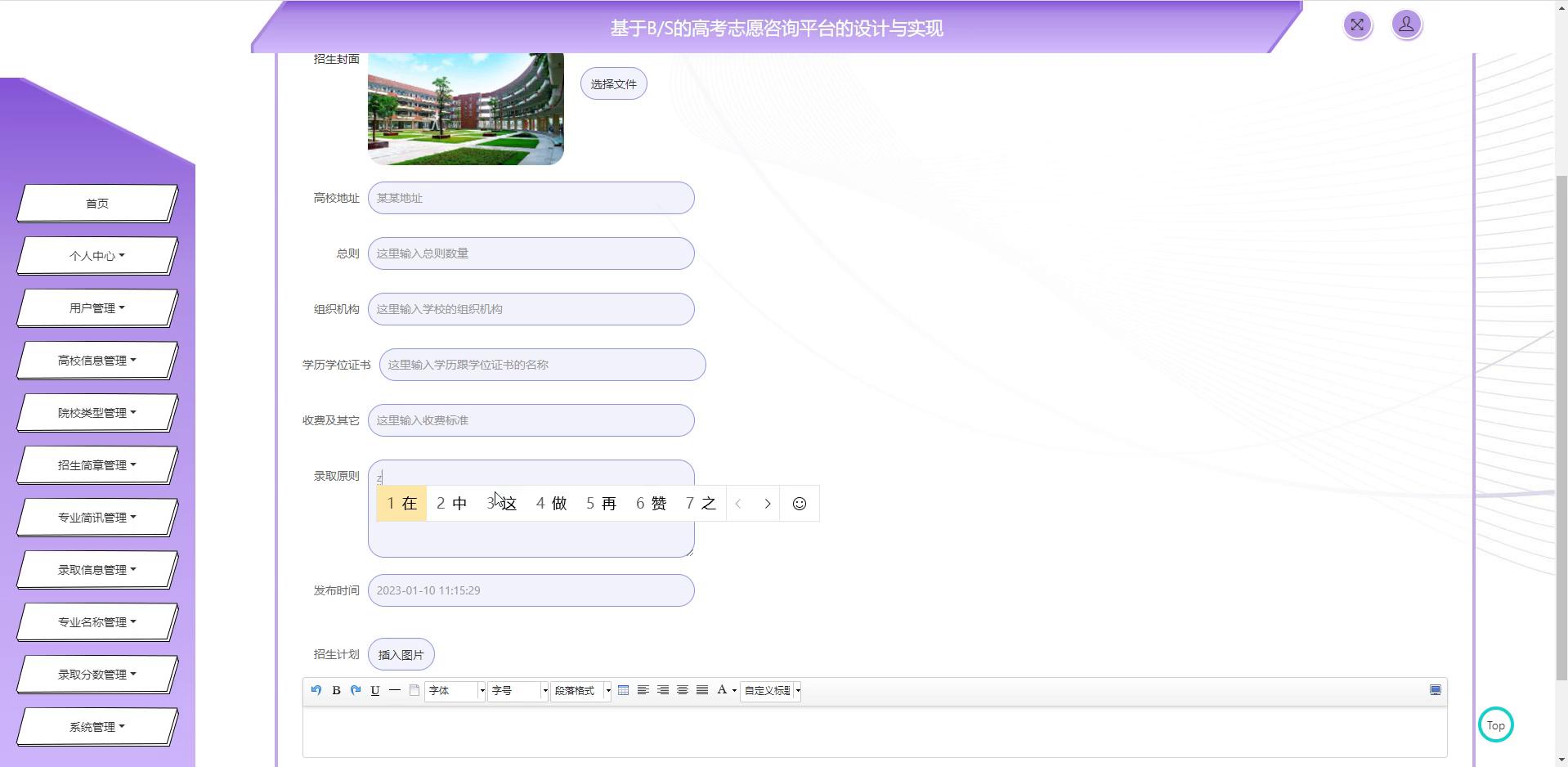Expand the 高校信息管理 sidebar menu
The width and height of the screenshot is (1568, 767).
[97, 361]
